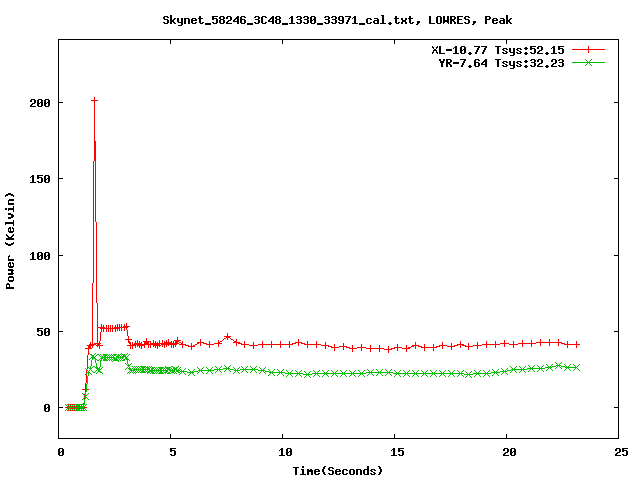
Task: Click the red curve bump near 7.5 seconds
Action: click(227, 337)
